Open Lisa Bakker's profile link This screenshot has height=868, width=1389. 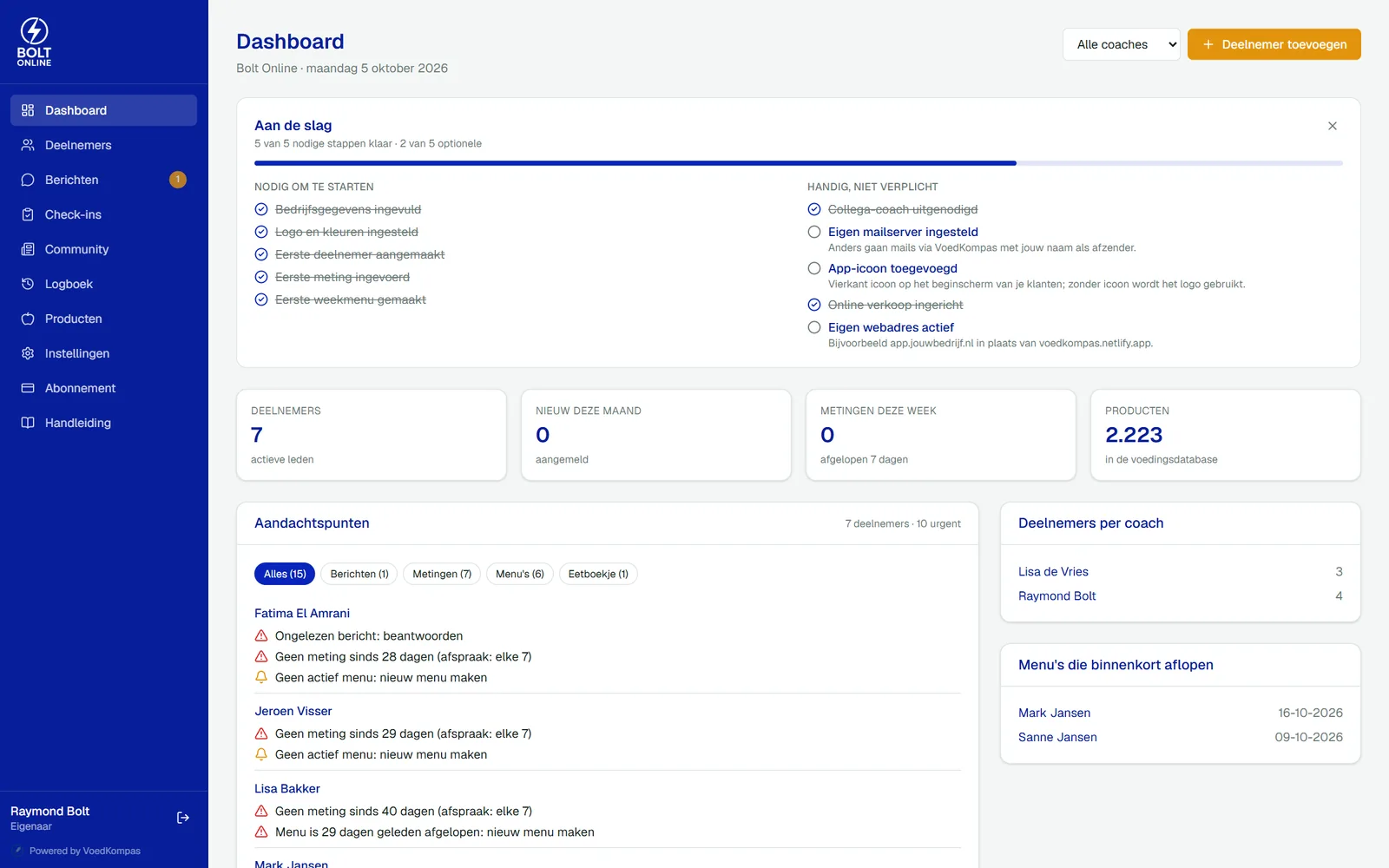tap(287, 788)
